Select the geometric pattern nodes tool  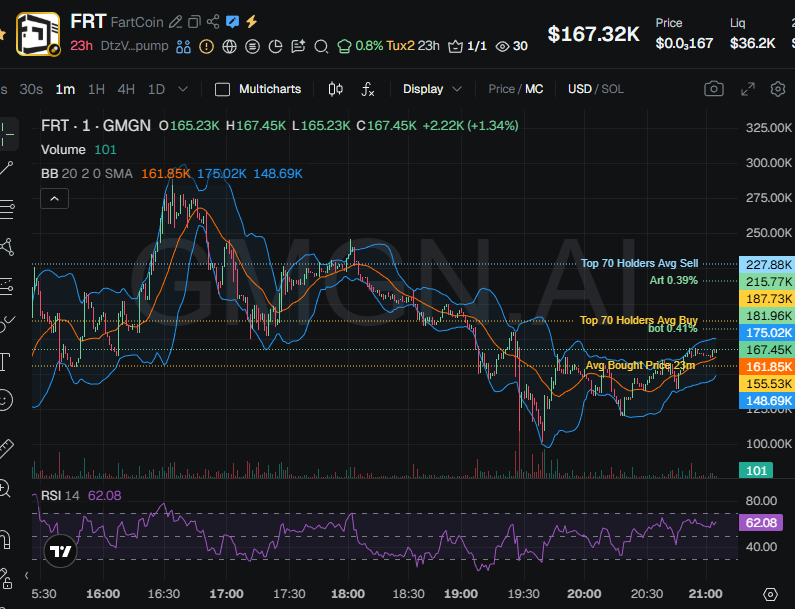[7, 247]
